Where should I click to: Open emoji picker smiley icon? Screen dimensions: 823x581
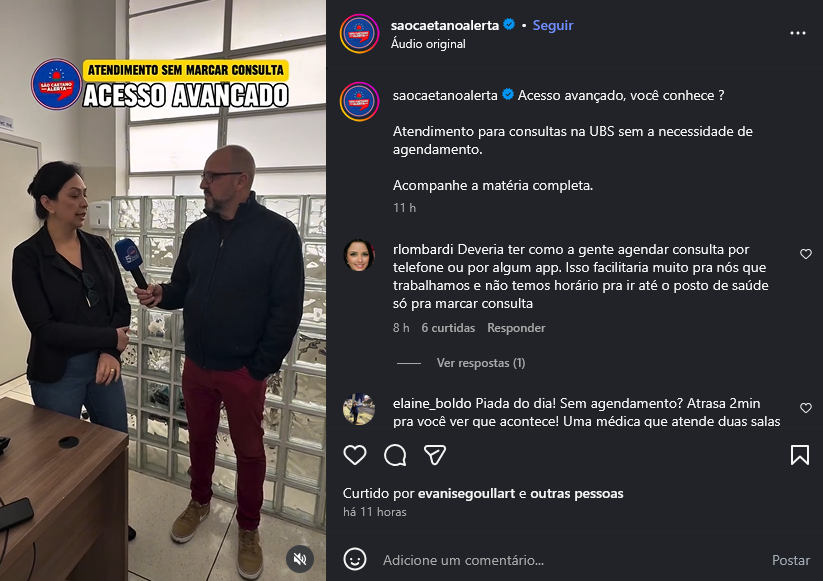[355, 559]
